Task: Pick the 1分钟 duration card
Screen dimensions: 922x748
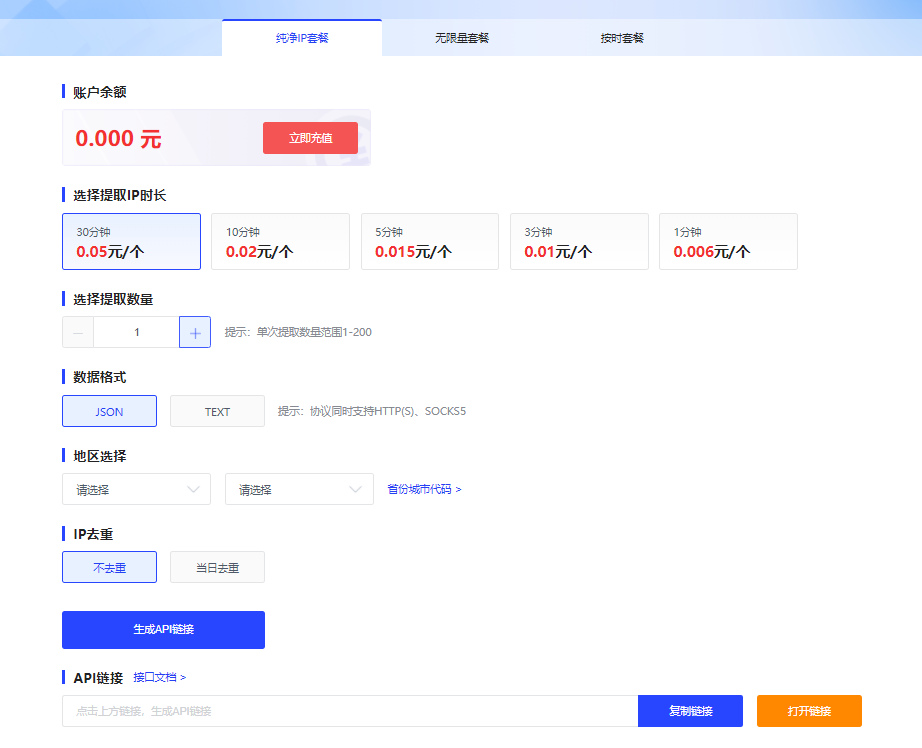Action: coord(728,242)
